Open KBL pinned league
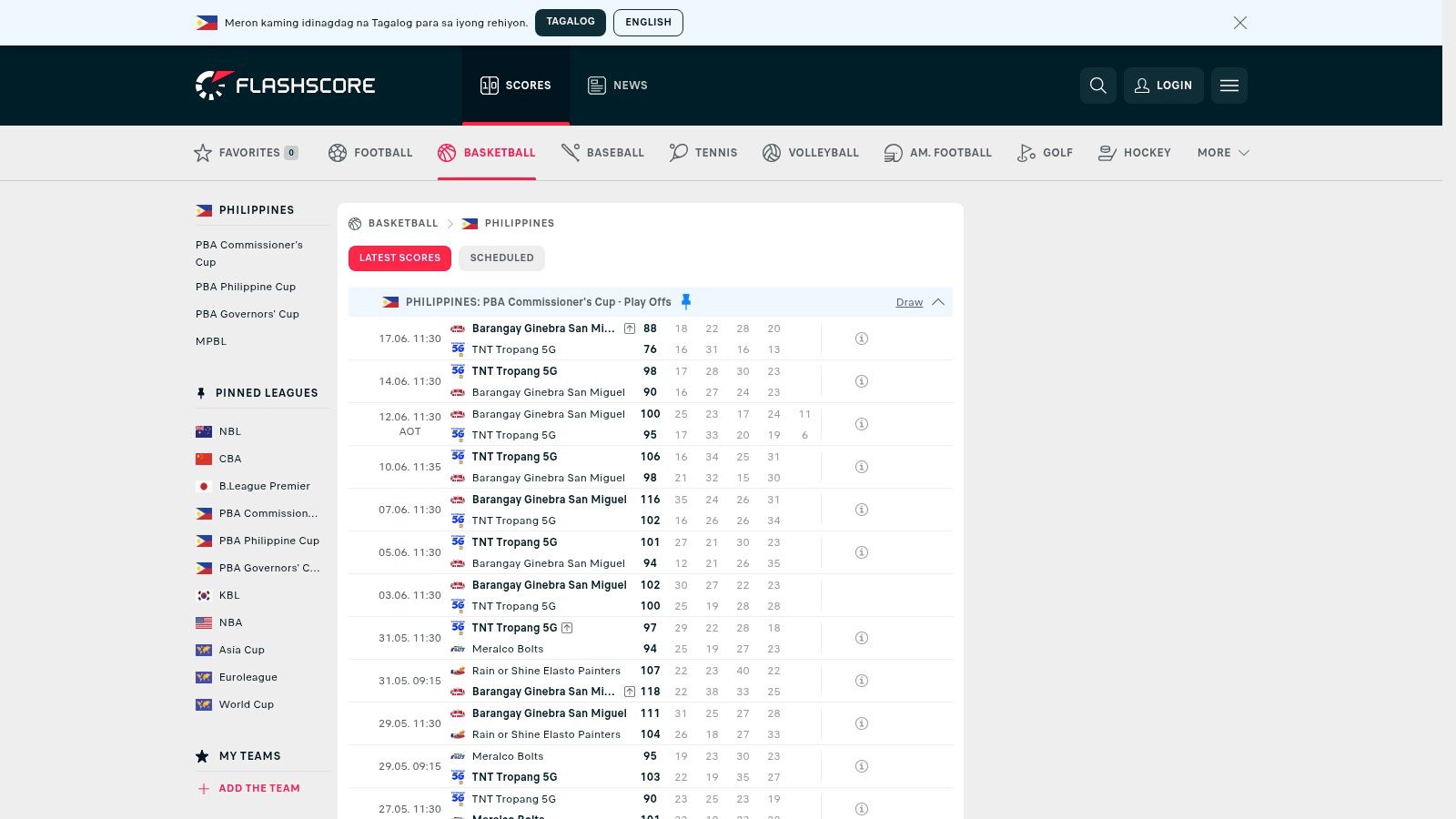The height and width of the screenshot is (819, 1456). pyautogui.click(x=229, y=595)
